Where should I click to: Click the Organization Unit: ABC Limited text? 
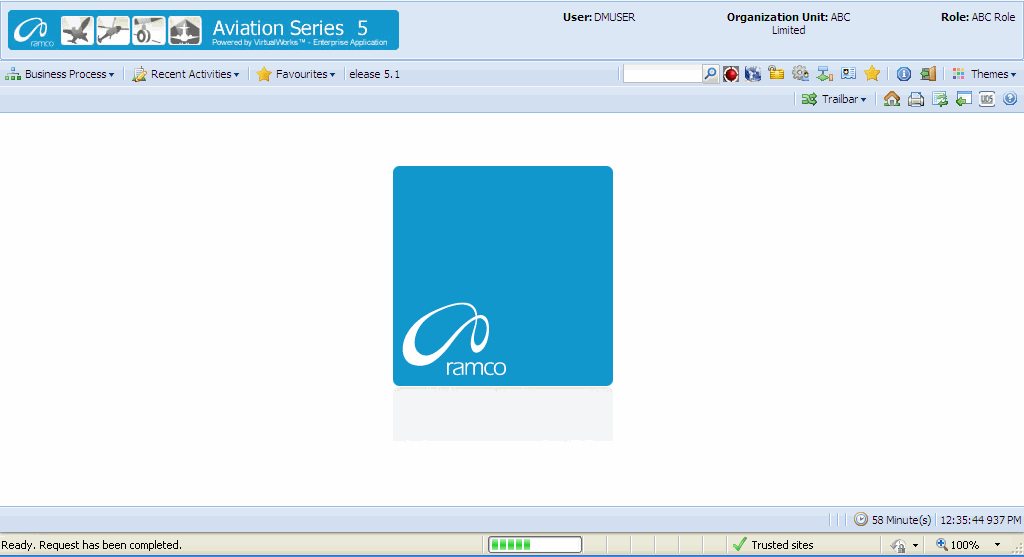click(788, 24)
